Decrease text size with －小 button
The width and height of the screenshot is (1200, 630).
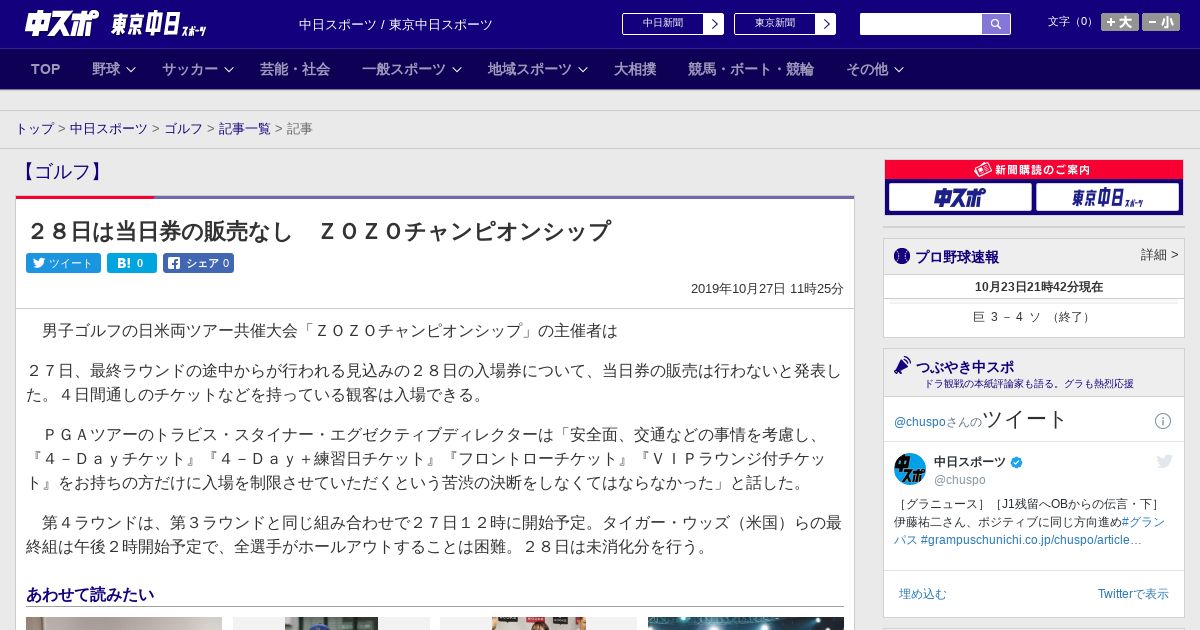click(1161, 22)
